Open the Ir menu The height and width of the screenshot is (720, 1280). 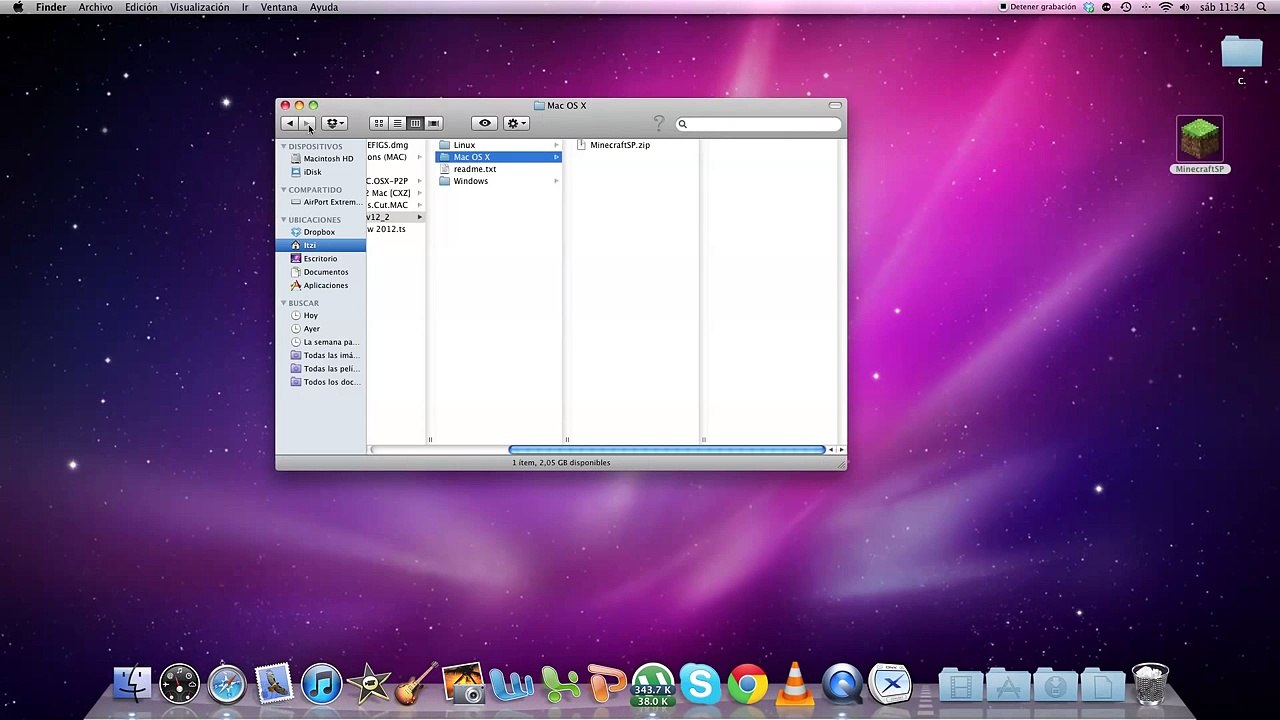coord(245,7)
